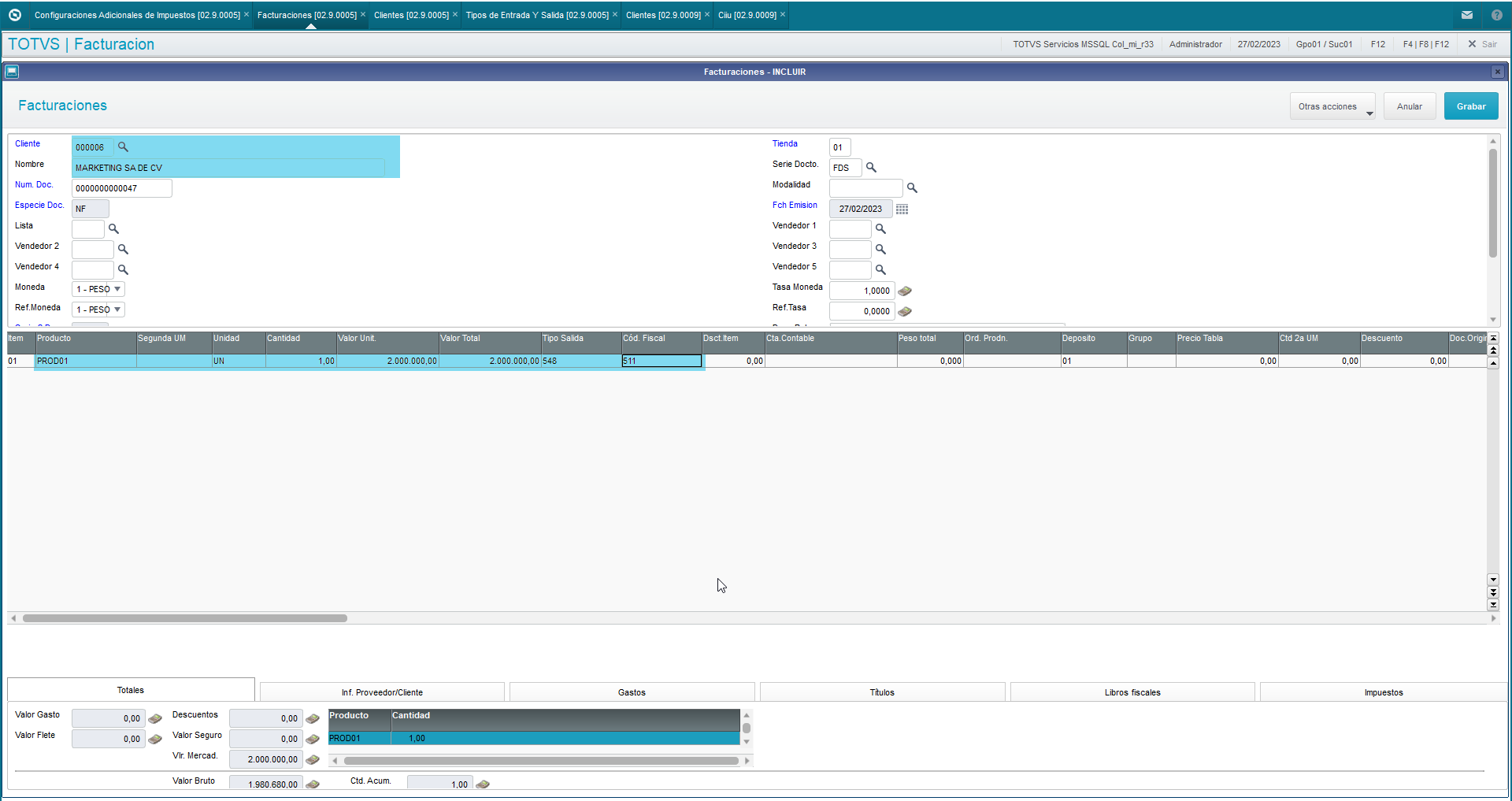Screen dimensions: 1512x801
Task: Open the Otras acciones dropdown
Action: click(1332, 106)
